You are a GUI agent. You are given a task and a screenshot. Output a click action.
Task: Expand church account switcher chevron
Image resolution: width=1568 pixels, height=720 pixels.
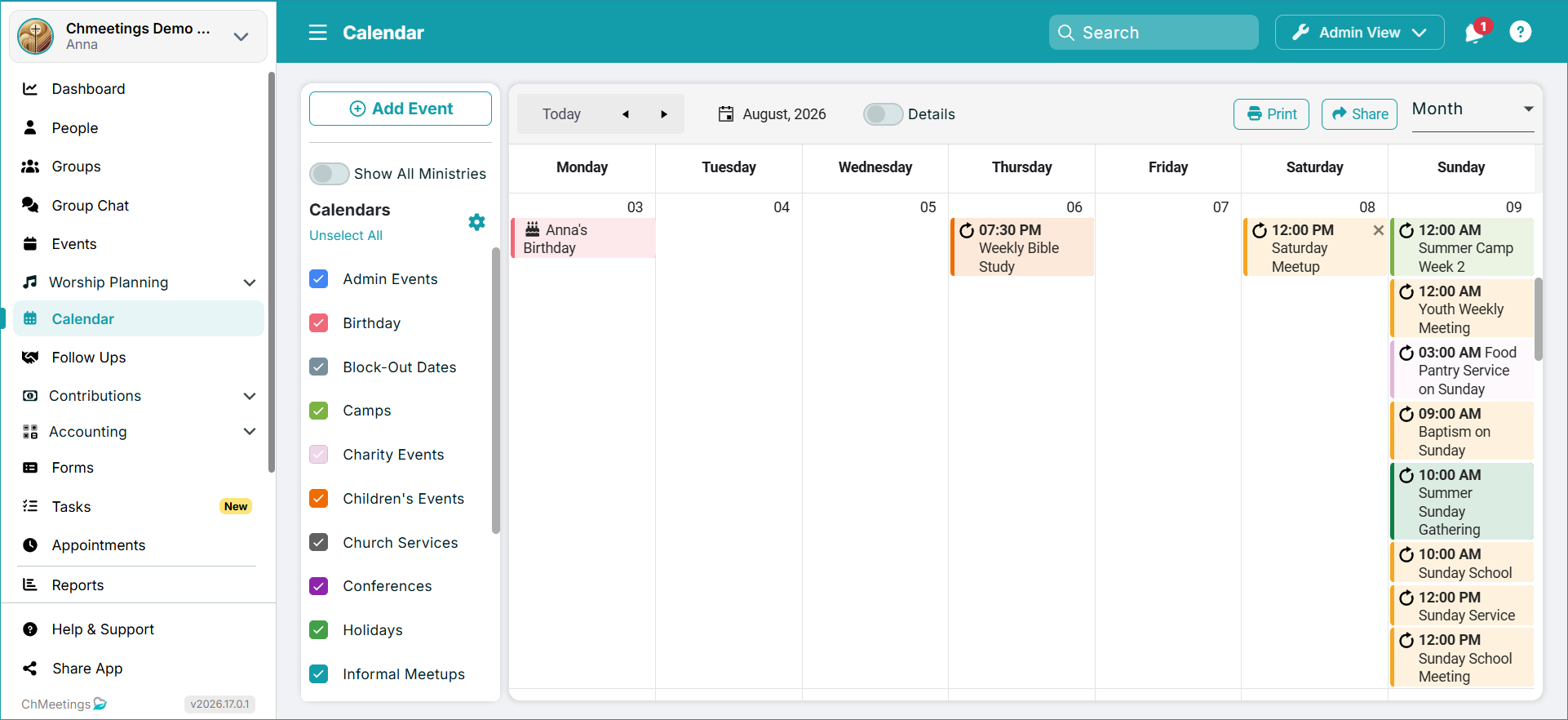(x=241, y=37)
